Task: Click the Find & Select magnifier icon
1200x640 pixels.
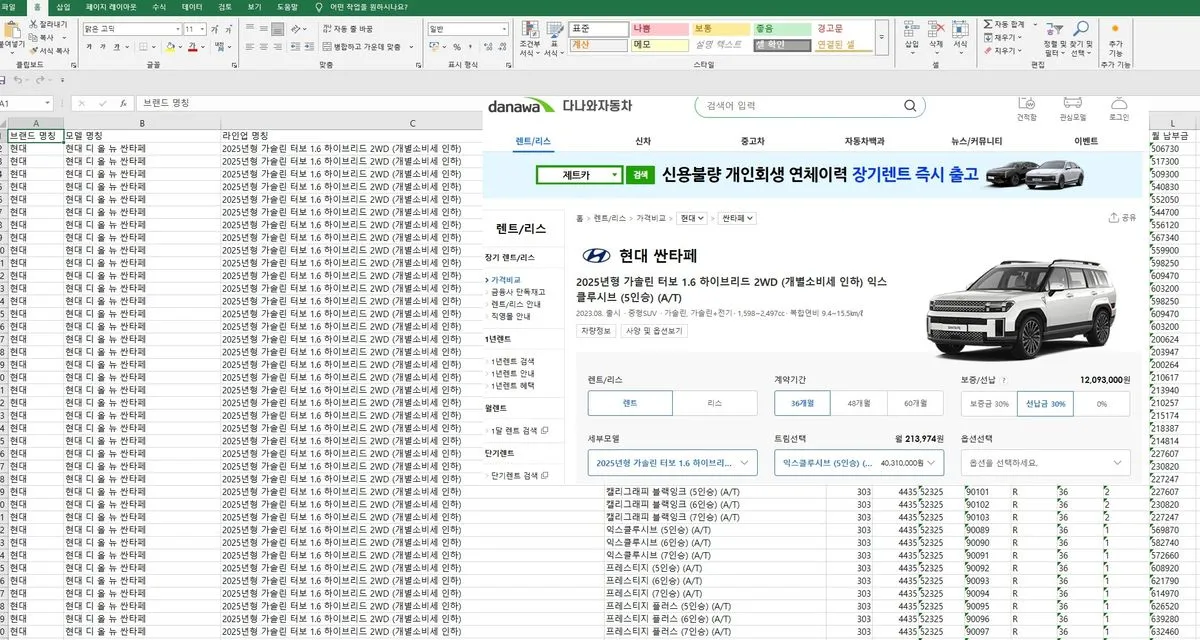Action: click(x=1081, y=28)
